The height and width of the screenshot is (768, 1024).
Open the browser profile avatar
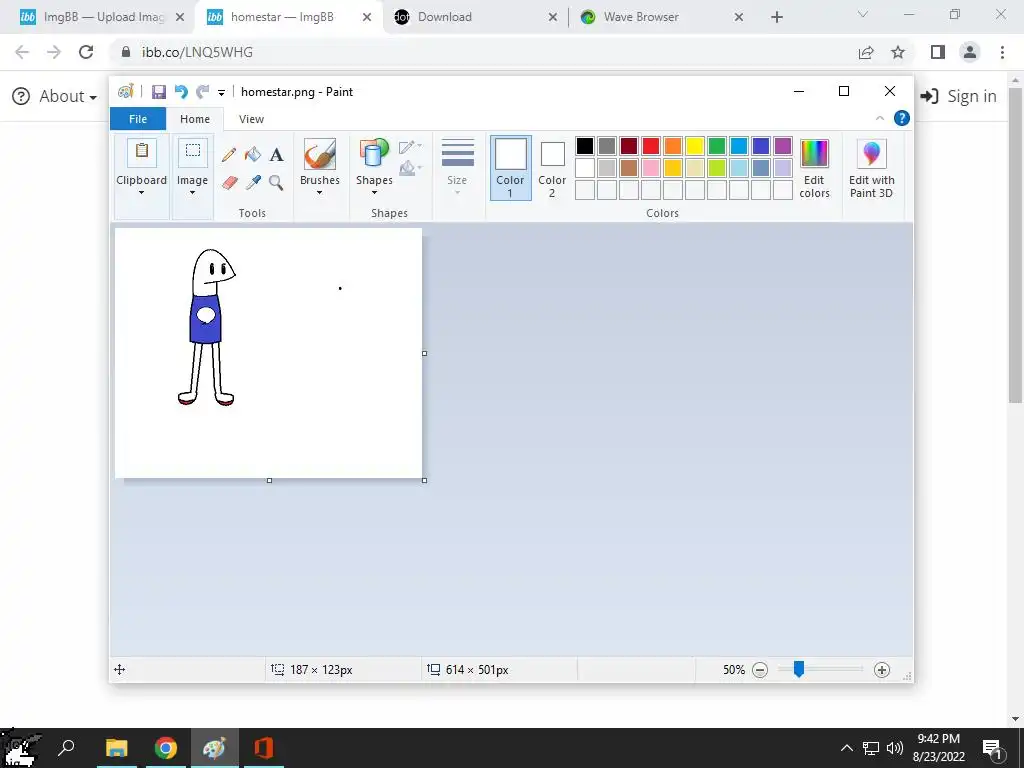[x=970, y=52]
